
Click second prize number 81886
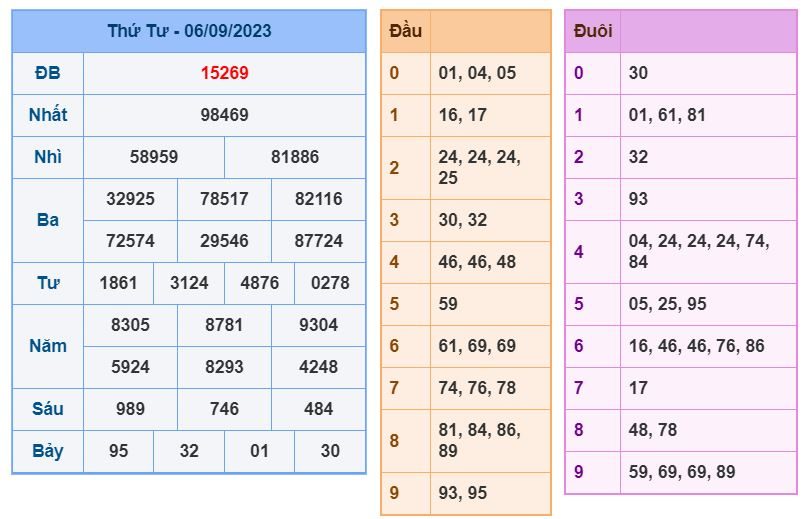pyautogui.click(x=295, y=157)
